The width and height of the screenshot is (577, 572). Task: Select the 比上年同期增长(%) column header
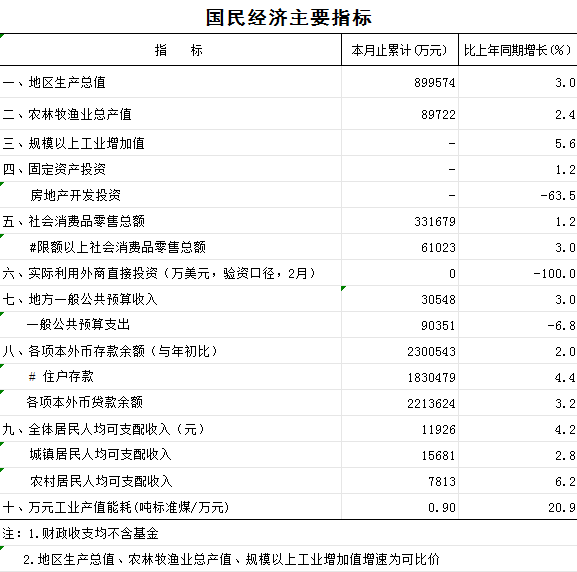pyautogui.click(x=517, y=50)
